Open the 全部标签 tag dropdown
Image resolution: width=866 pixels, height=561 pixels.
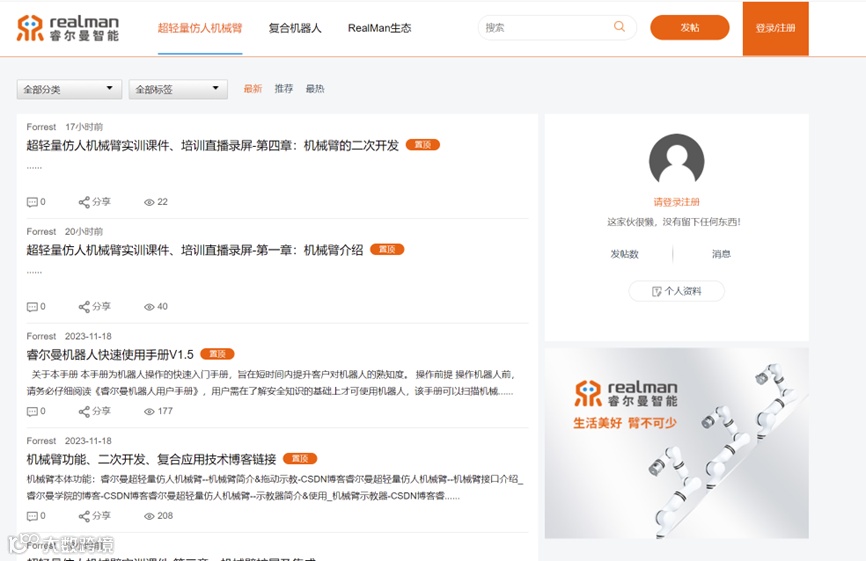point(178,89)
